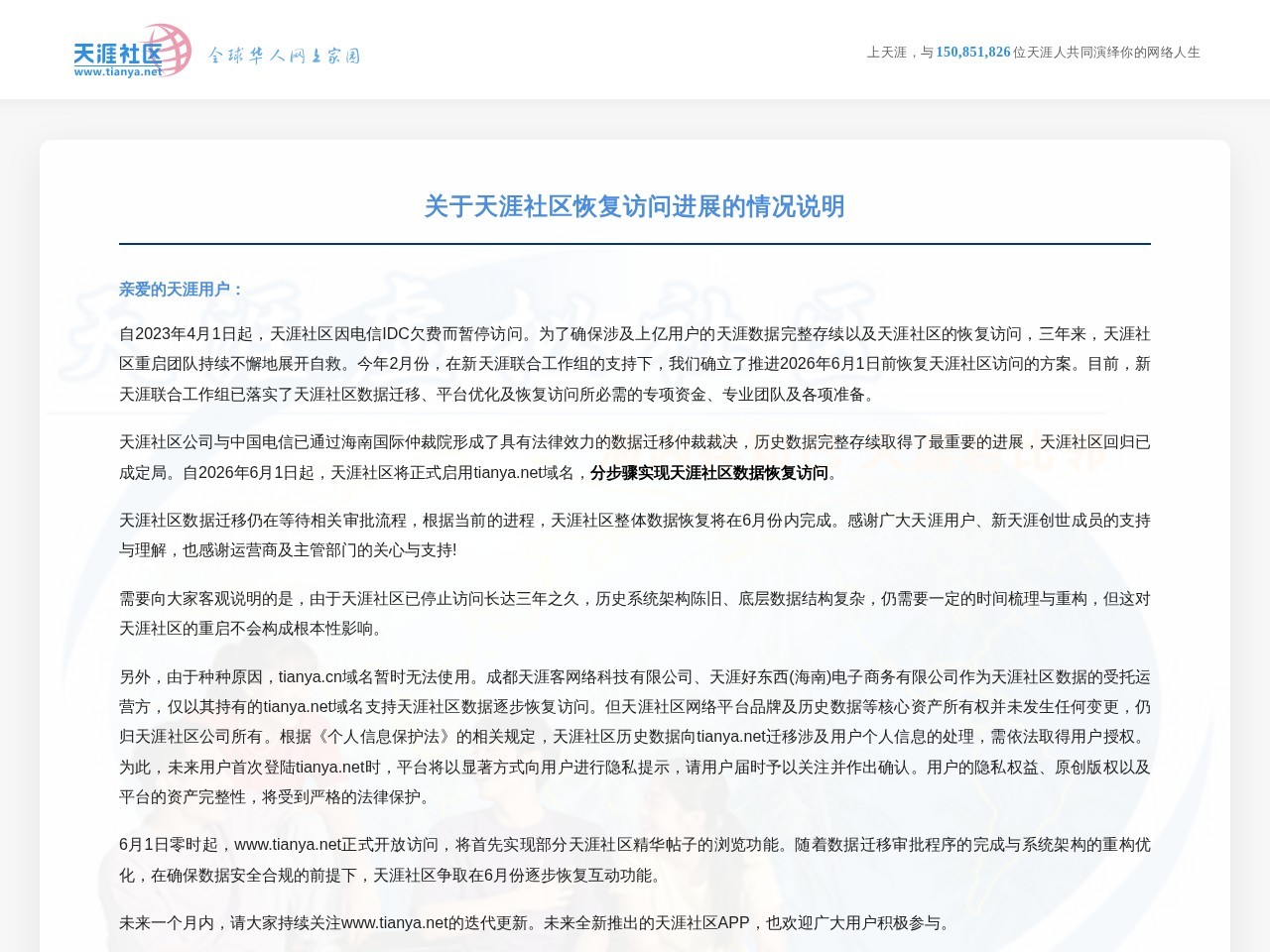Click the greeting 亲爱的天涯用户：
The height and width of the screenshot is (952, 1270).
[x=182, y=290]
